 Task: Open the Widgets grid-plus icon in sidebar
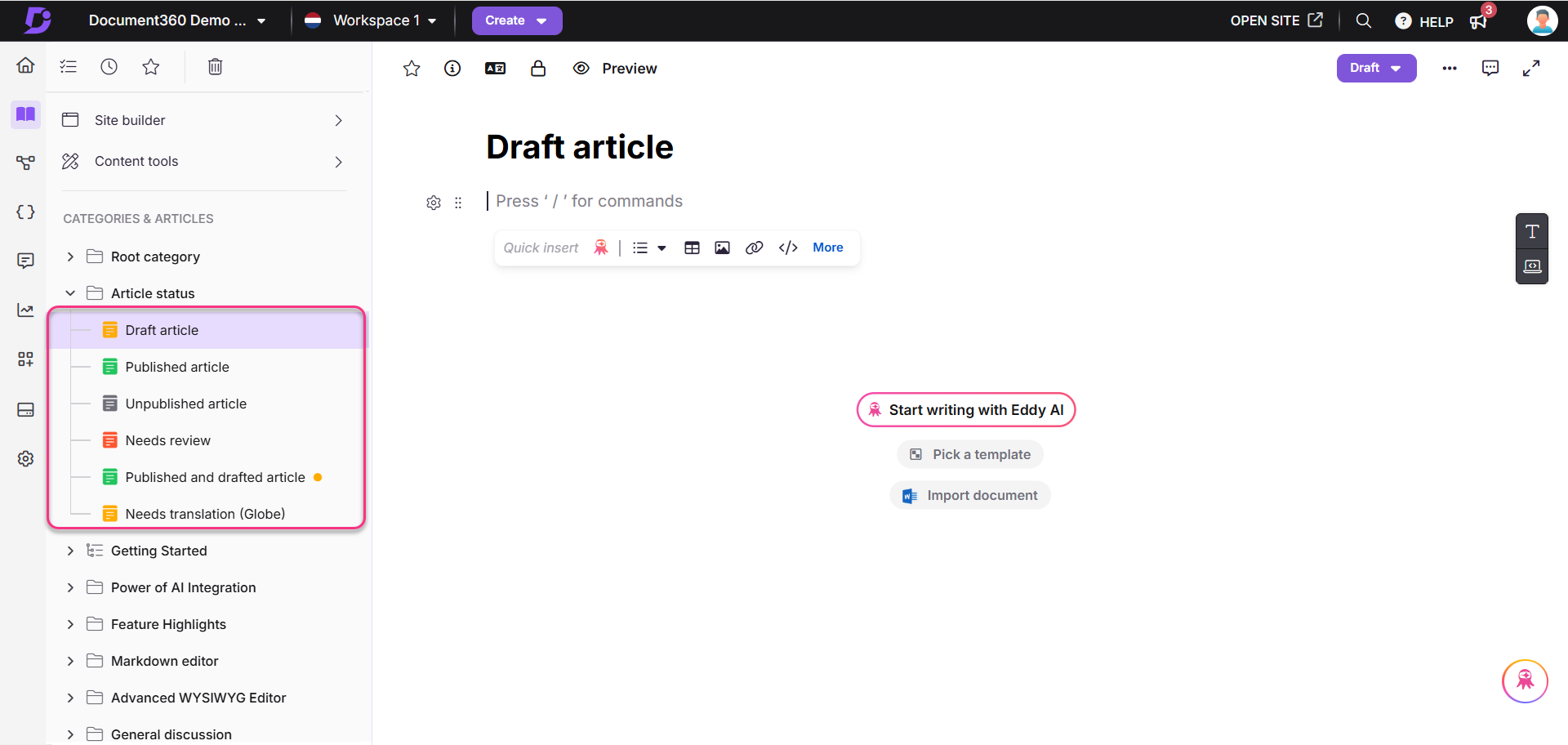[25, 359]
